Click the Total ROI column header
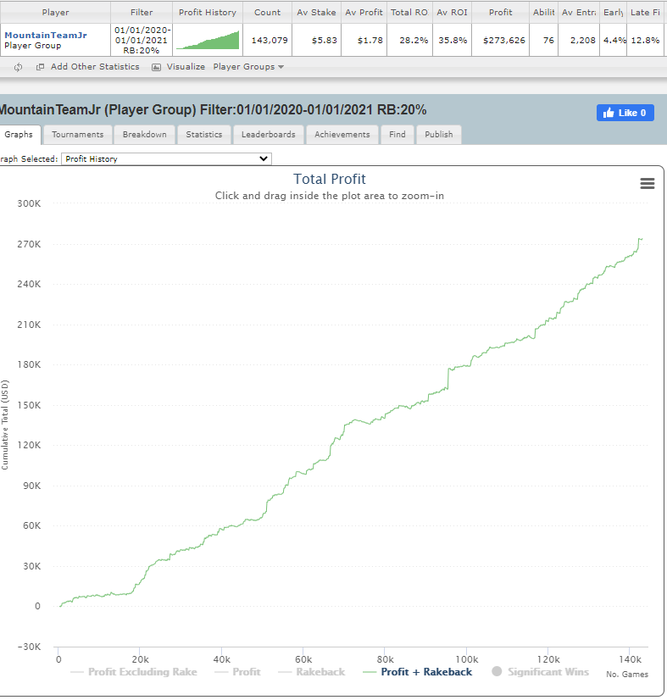This screenshot has height=700, width=667. pyautogui.click(x=409, y=12)
